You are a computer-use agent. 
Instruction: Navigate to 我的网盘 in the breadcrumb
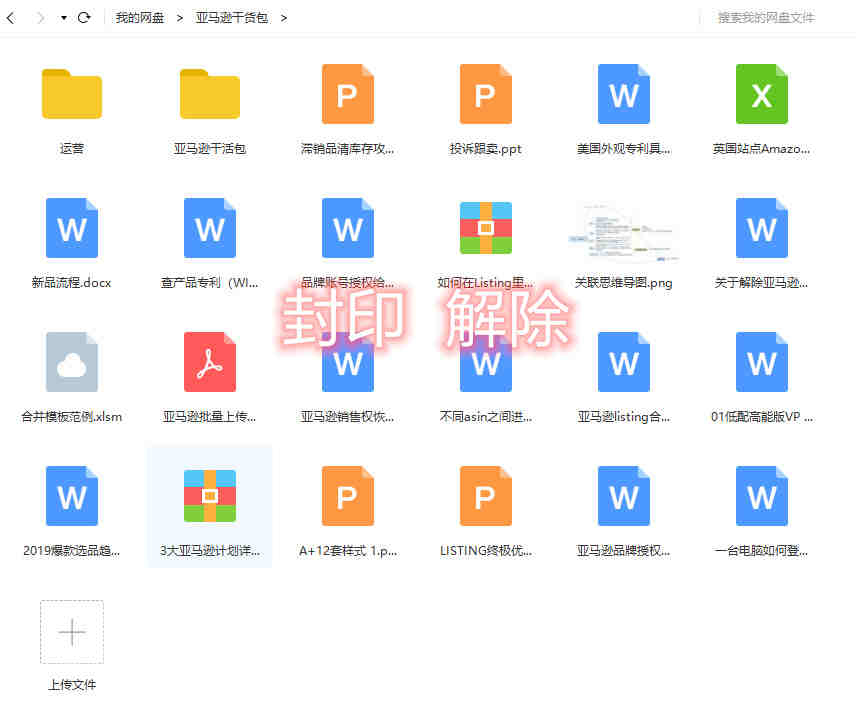point(140,18)
